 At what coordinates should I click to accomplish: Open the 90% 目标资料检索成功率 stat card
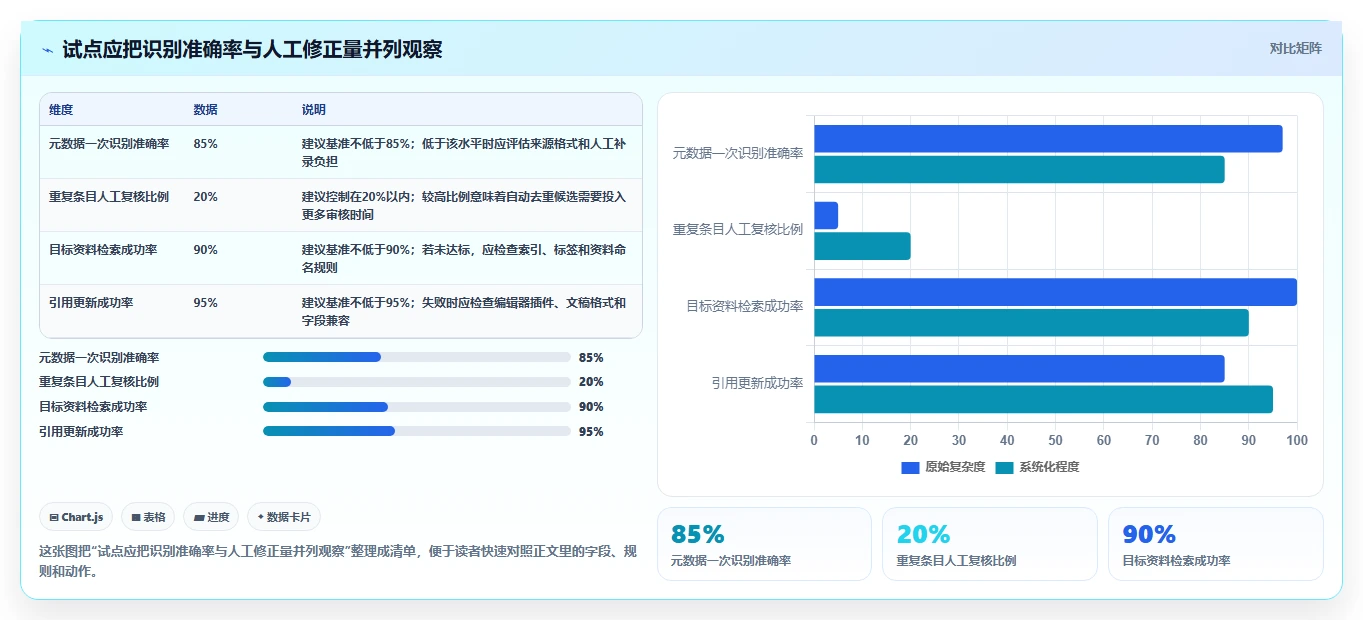pos(1215,544)
